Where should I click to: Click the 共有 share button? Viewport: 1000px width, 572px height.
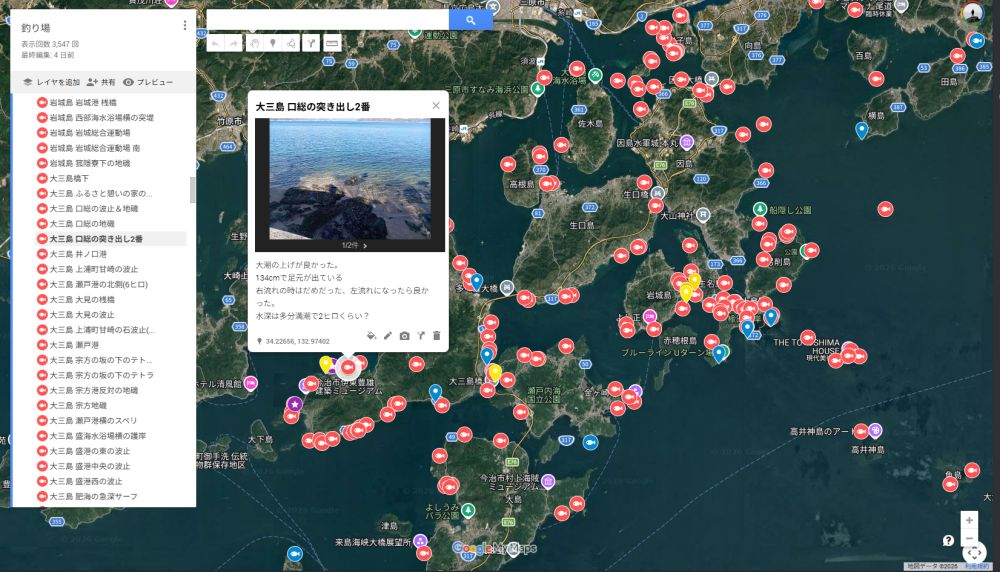coord(101,82)
